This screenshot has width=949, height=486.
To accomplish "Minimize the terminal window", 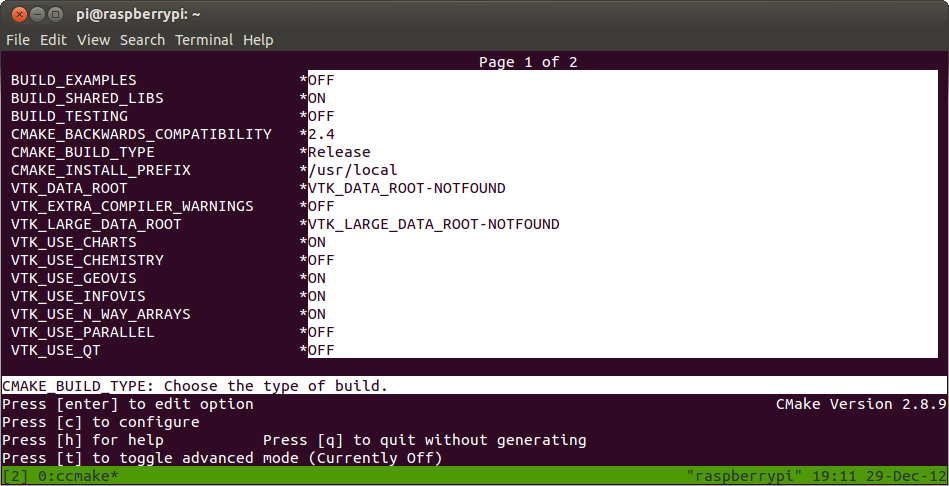I will pos(38,14).
